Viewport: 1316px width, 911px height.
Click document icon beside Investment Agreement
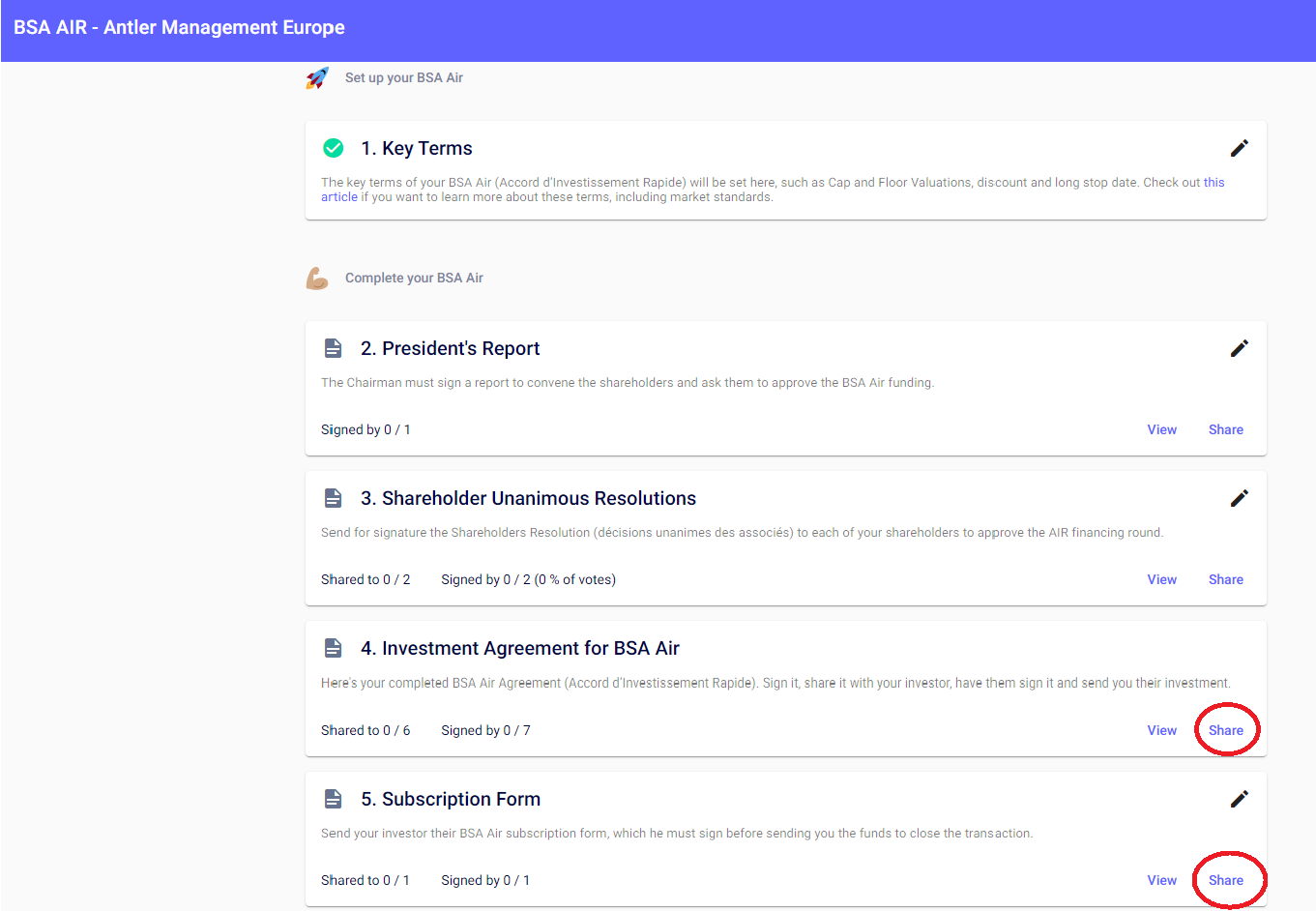333,648
